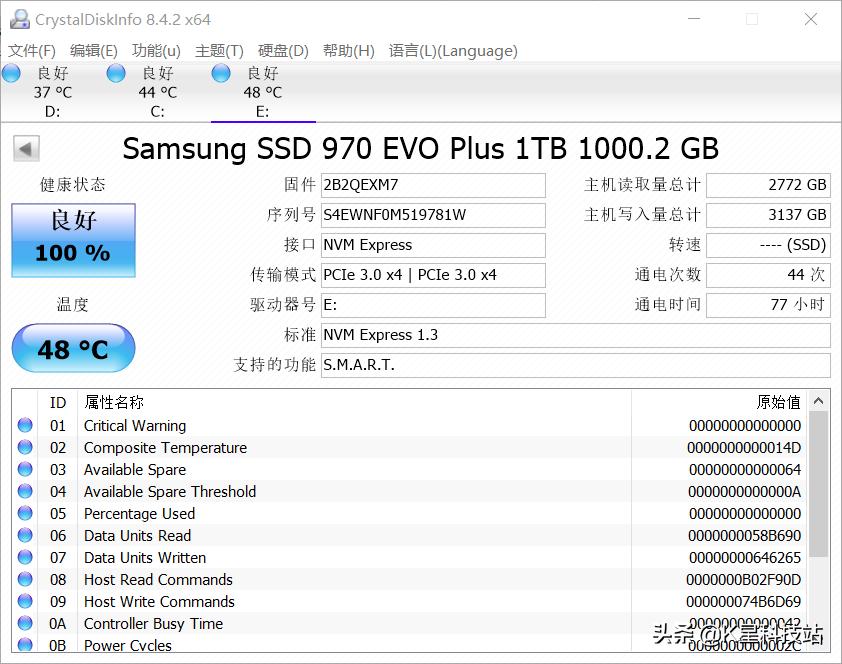842x664 pixels.
Task: Click the back arrow navigation button
Action: (x=24, y=147)
